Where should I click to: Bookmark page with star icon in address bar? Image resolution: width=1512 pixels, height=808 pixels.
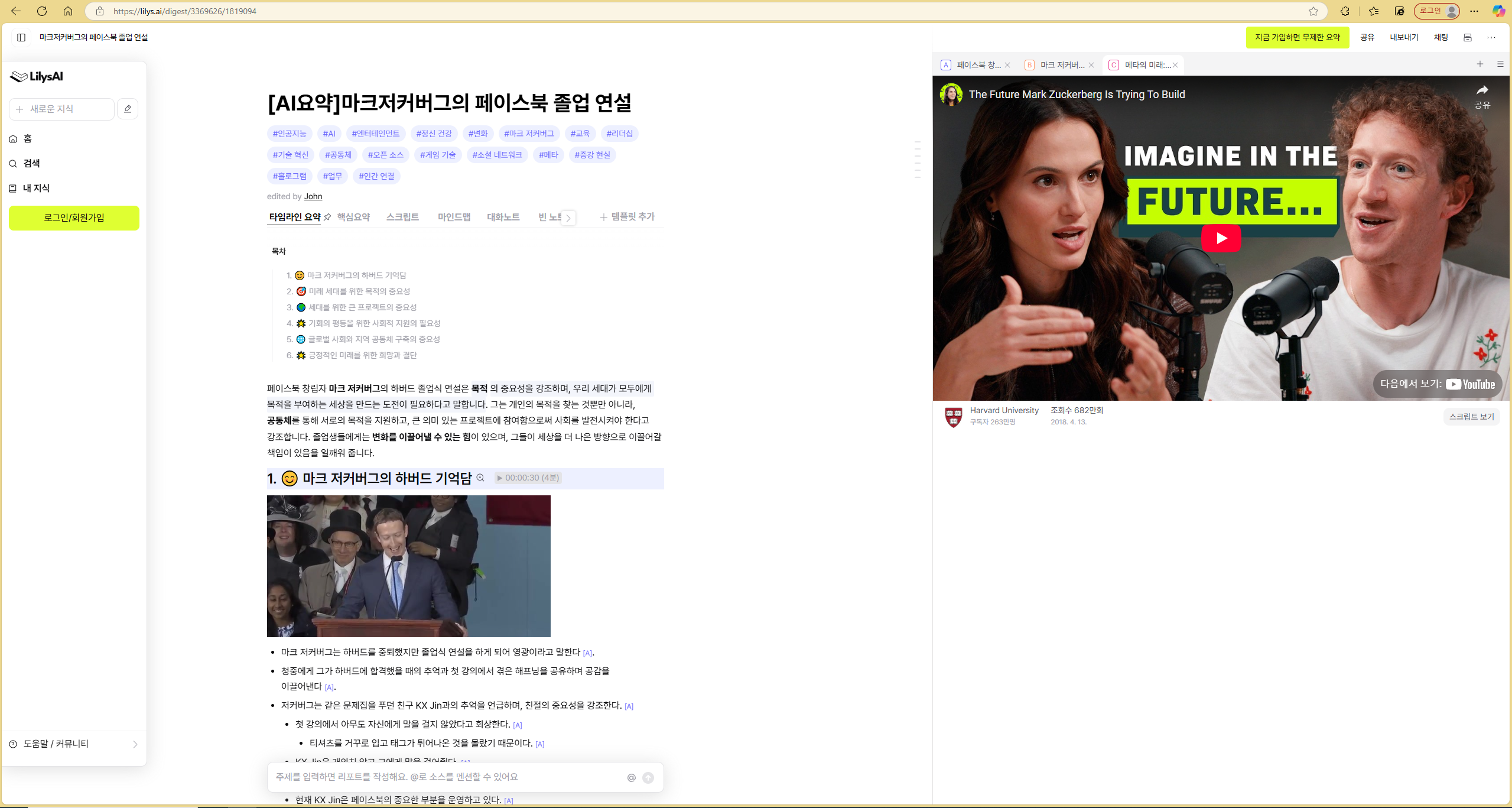click(1313, 11)
